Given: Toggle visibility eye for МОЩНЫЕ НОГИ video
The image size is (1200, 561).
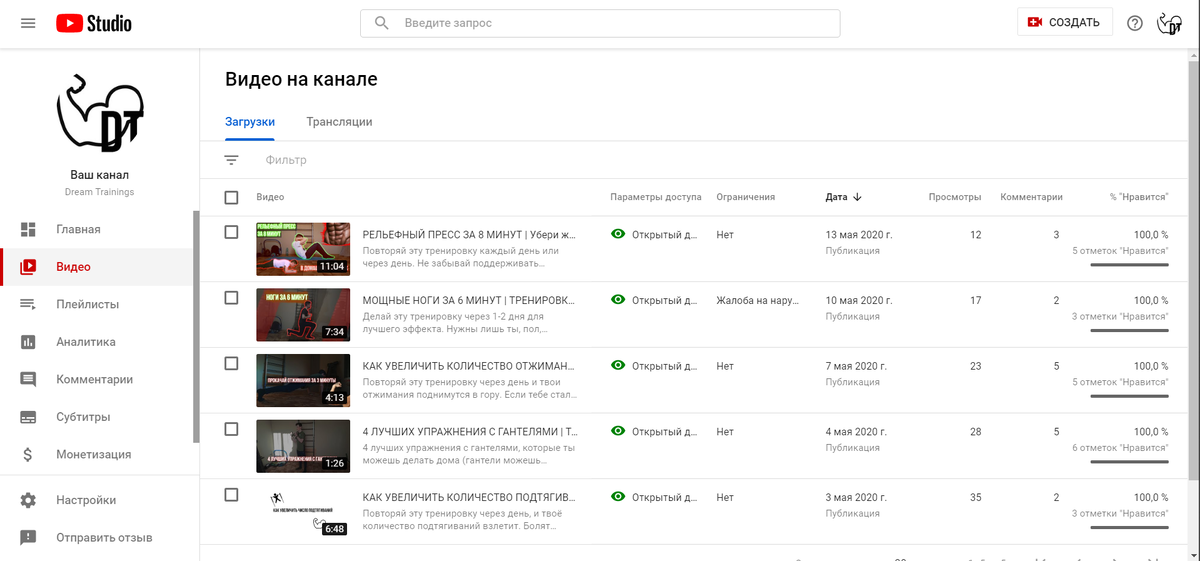Looking at the screenshot, I should (618, 300).
